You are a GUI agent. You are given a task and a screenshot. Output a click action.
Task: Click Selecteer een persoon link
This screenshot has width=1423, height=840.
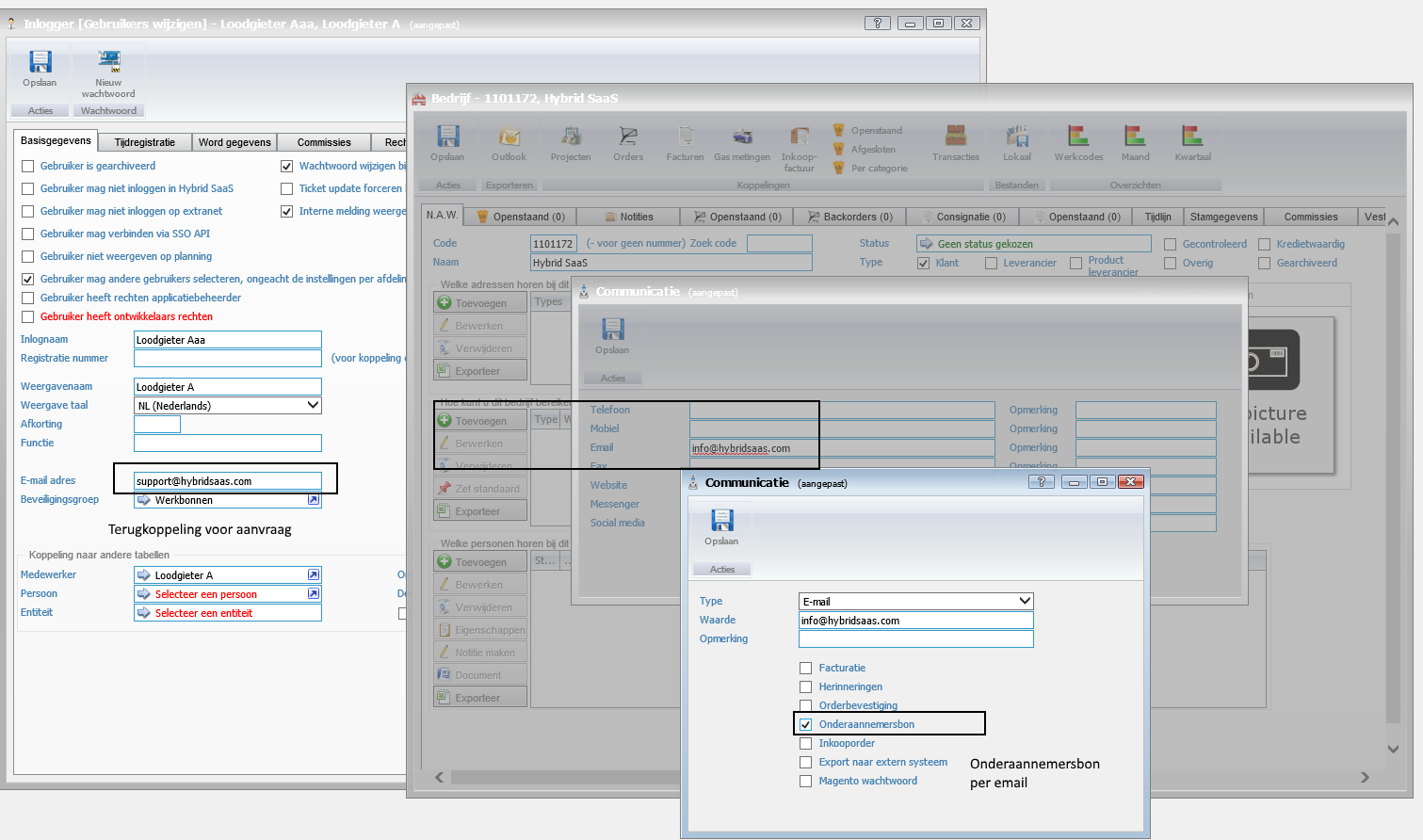pyautogui.click(x=205, y=594)
